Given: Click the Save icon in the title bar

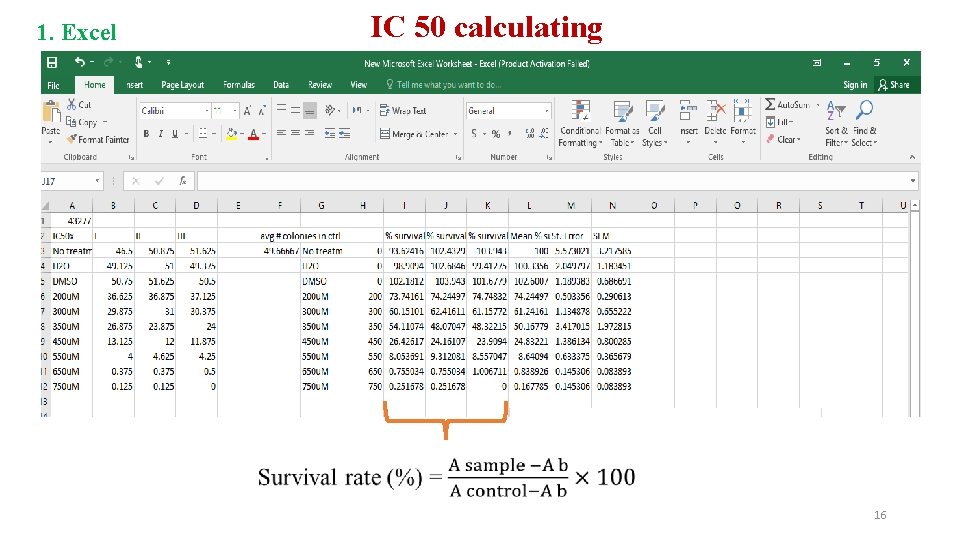Looking at the screenshot, I should click(x=52, y=62).
